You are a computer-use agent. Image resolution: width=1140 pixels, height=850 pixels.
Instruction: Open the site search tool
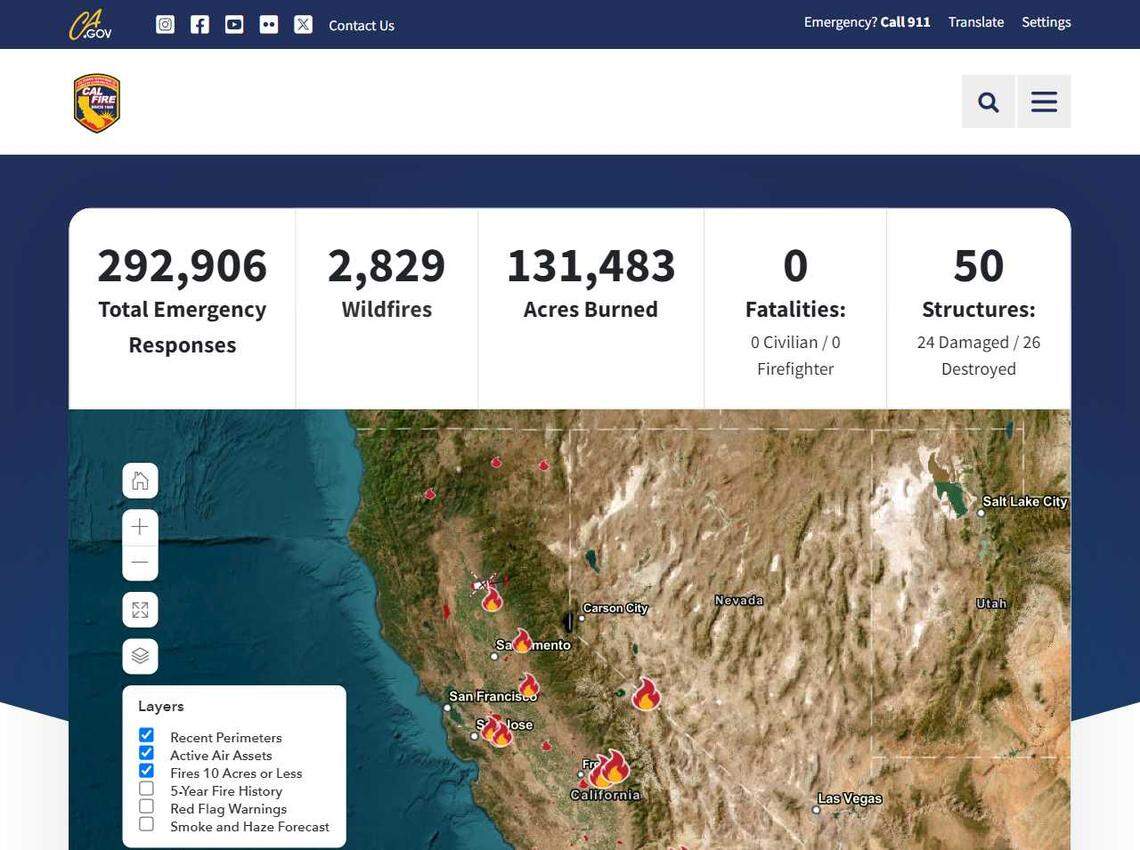(x=987, y=100)
